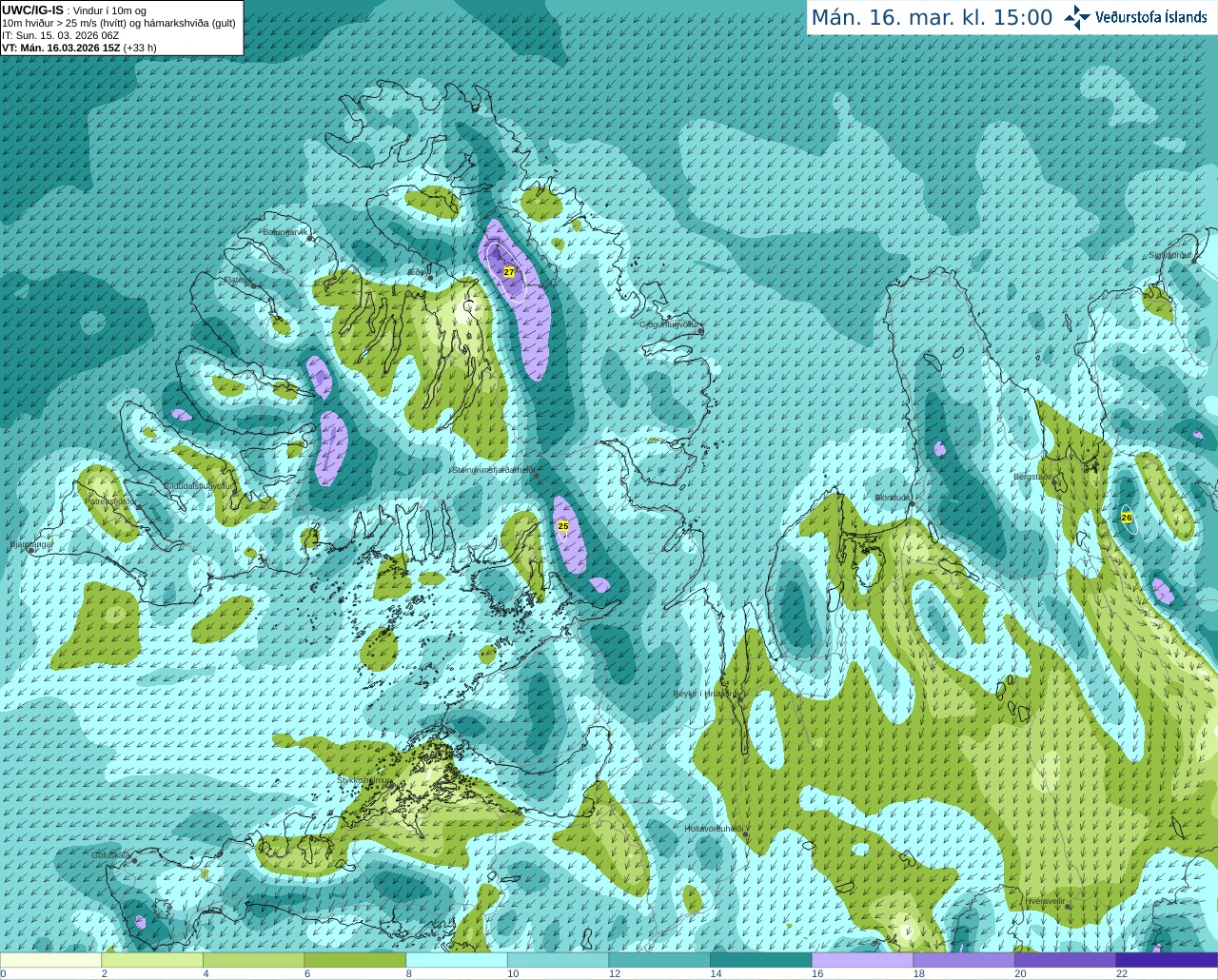Select the Patreksfjörður station dot
Image resolution: width=1218 pixels, height=980 pixels.
pos(140,506)
